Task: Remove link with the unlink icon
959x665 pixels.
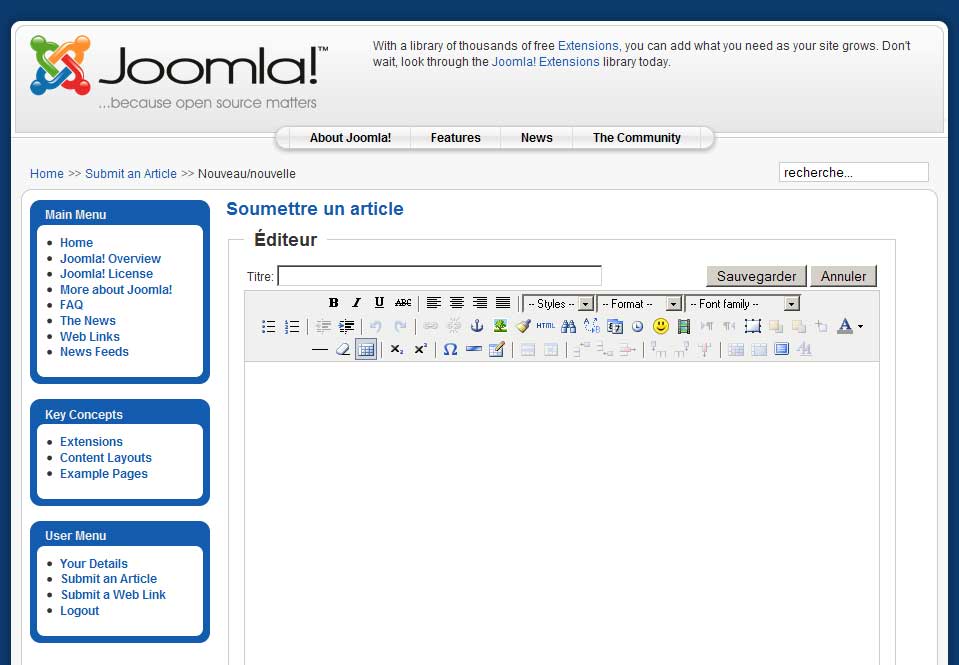Action: tap(454, 326)
